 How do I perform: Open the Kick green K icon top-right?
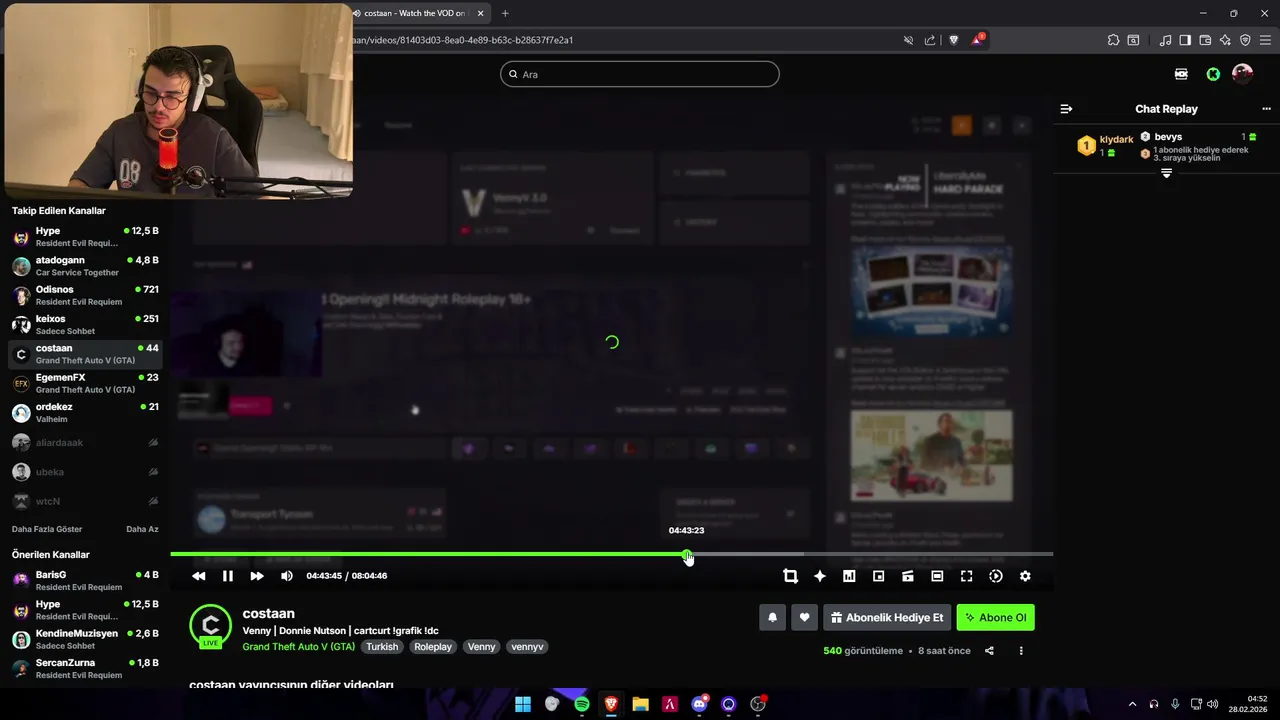pos(1213,74)
